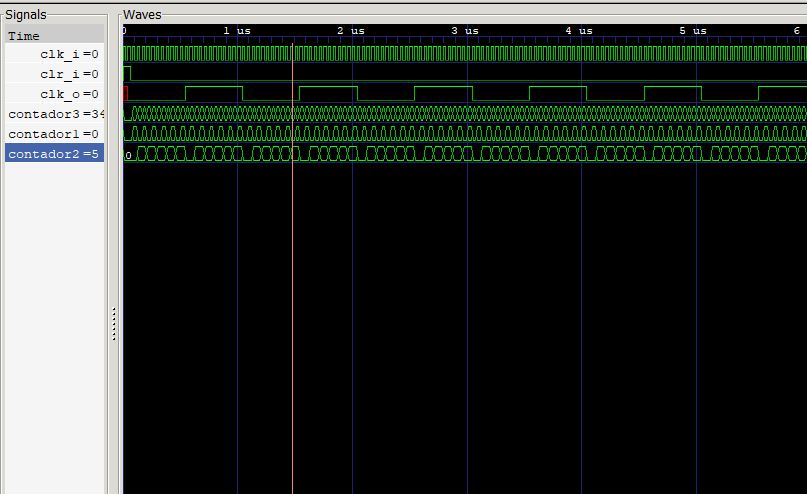Click the clr_i reset pulse at waveform start

point(127,73)
